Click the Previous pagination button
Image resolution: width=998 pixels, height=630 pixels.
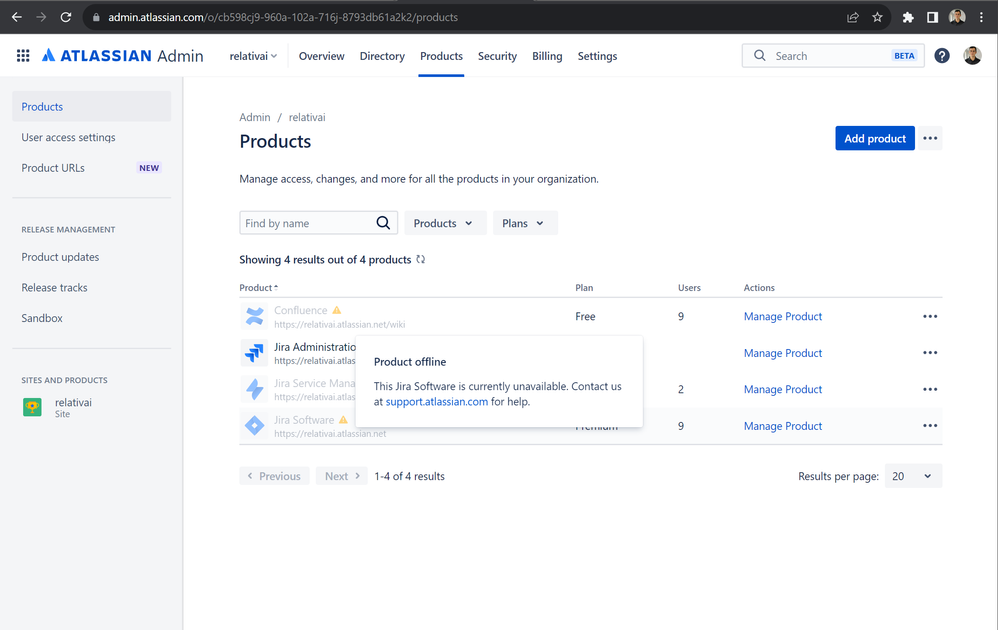[x=274, y=476]
